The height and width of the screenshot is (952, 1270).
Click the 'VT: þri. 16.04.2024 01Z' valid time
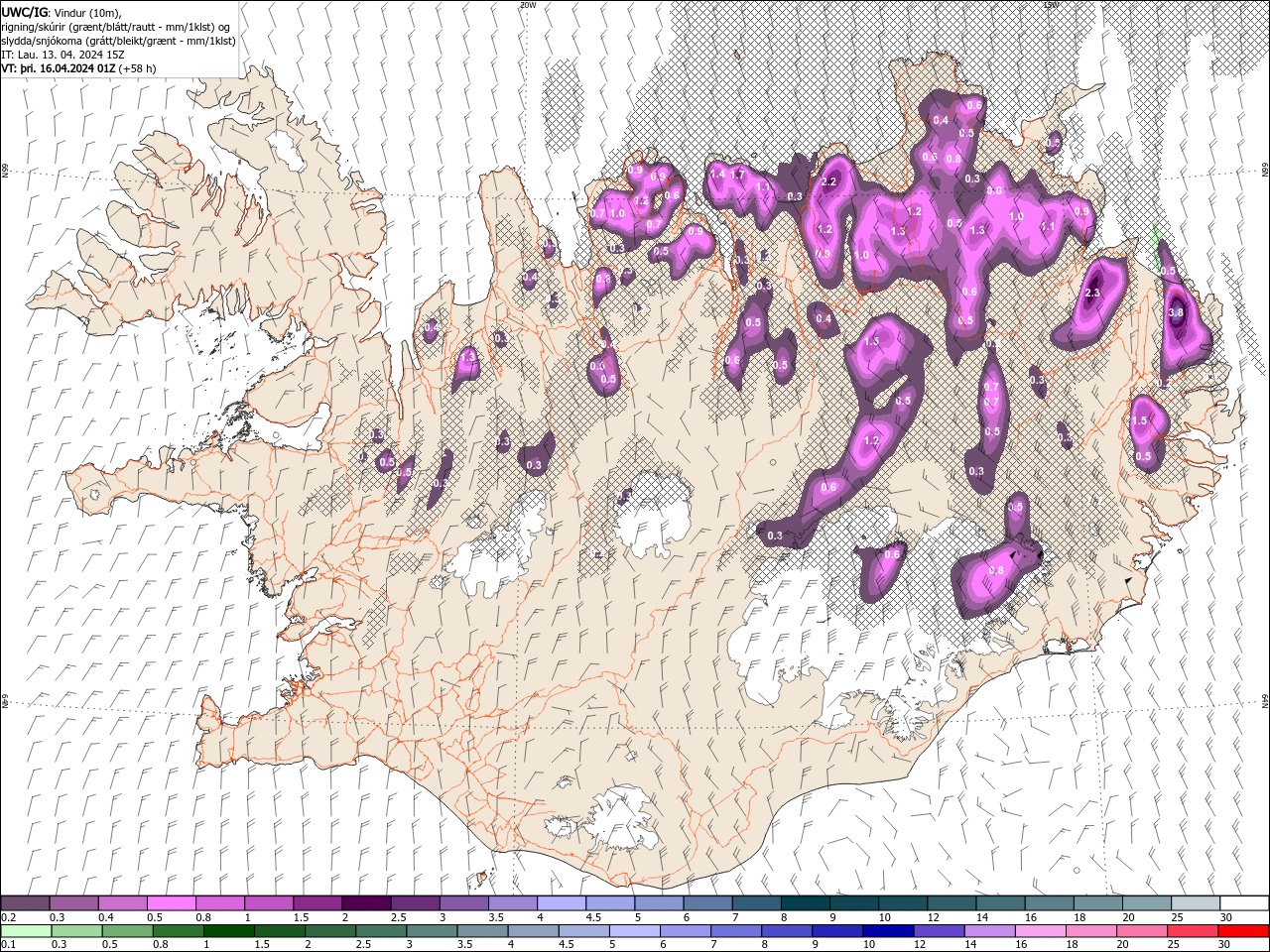point(59,68)
